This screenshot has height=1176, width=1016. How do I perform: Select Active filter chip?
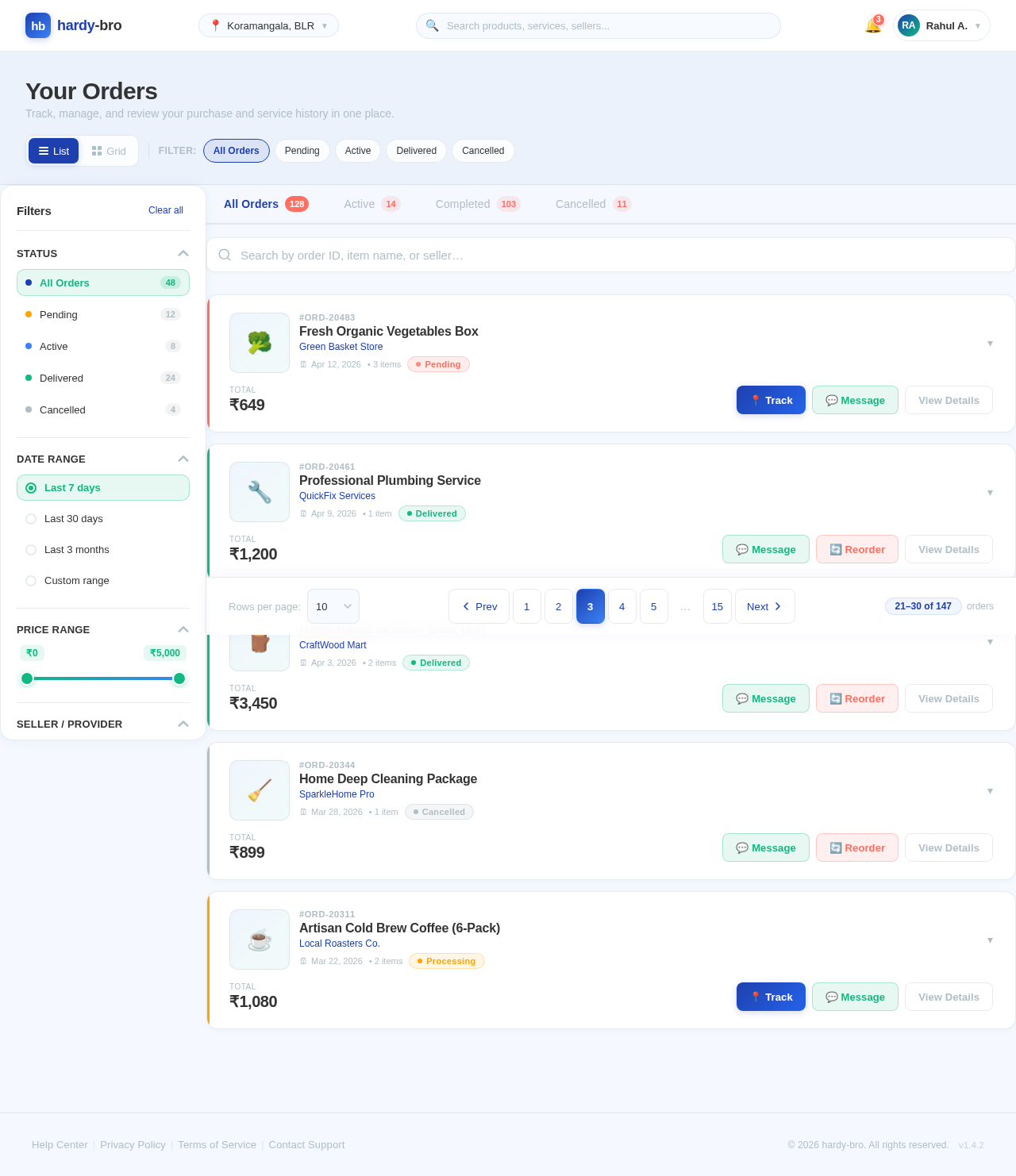358,151
